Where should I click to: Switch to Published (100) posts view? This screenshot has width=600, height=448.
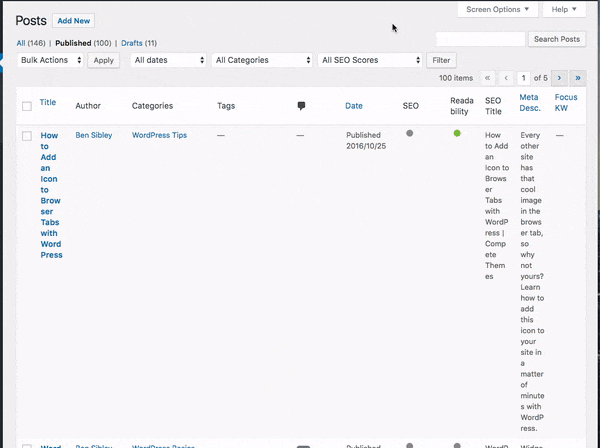(83, 43)
